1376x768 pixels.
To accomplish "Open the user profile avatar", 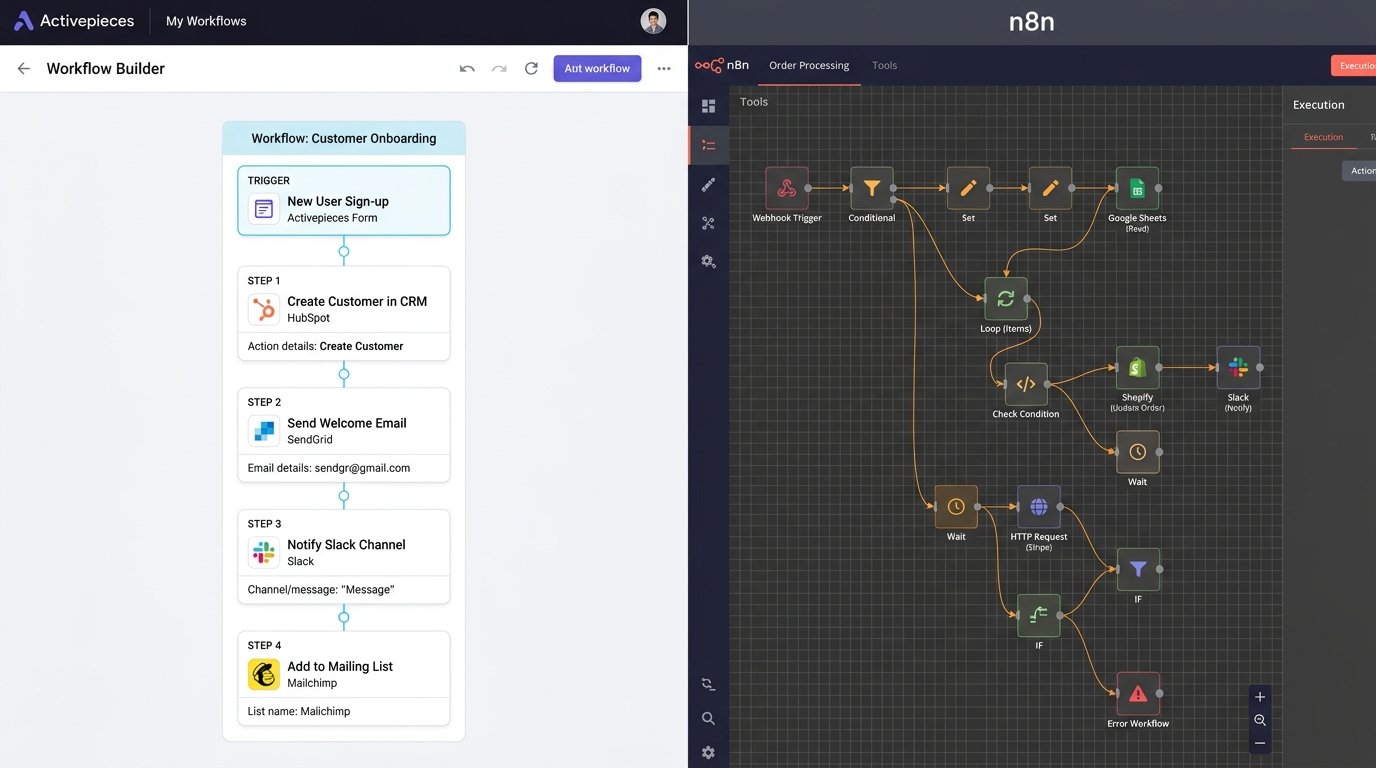I will (x=653, y=21).
